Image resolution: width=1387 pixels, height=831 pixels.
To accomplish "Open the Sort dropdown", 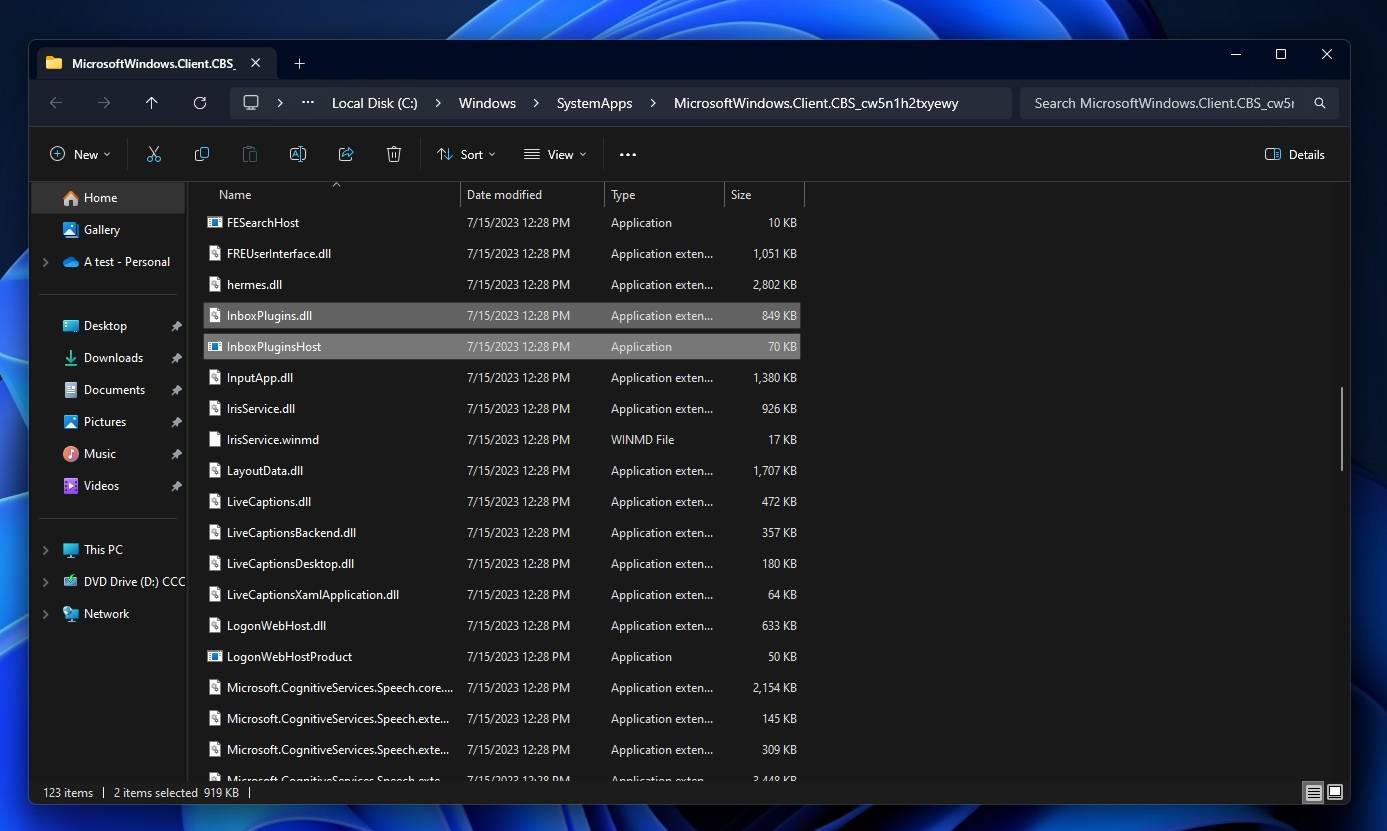I will pyautogui.click(x=466, y=154).
